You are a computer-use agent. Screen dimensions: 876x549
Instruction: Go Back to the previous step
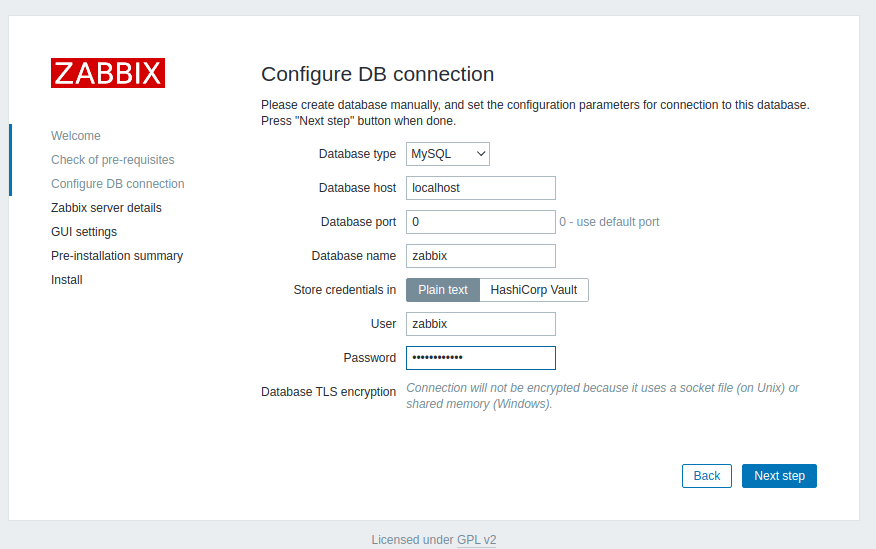707,476
